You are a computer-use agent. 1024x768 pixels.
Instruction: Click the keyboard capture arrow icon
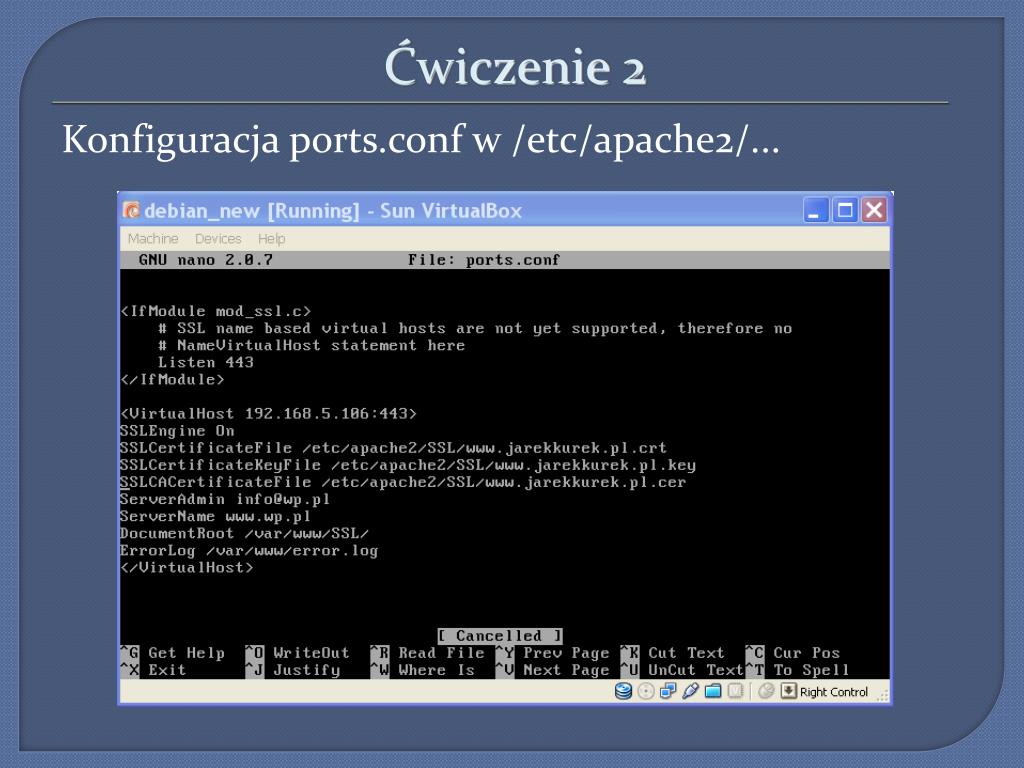pyautogui.click(x=789, y=691)
